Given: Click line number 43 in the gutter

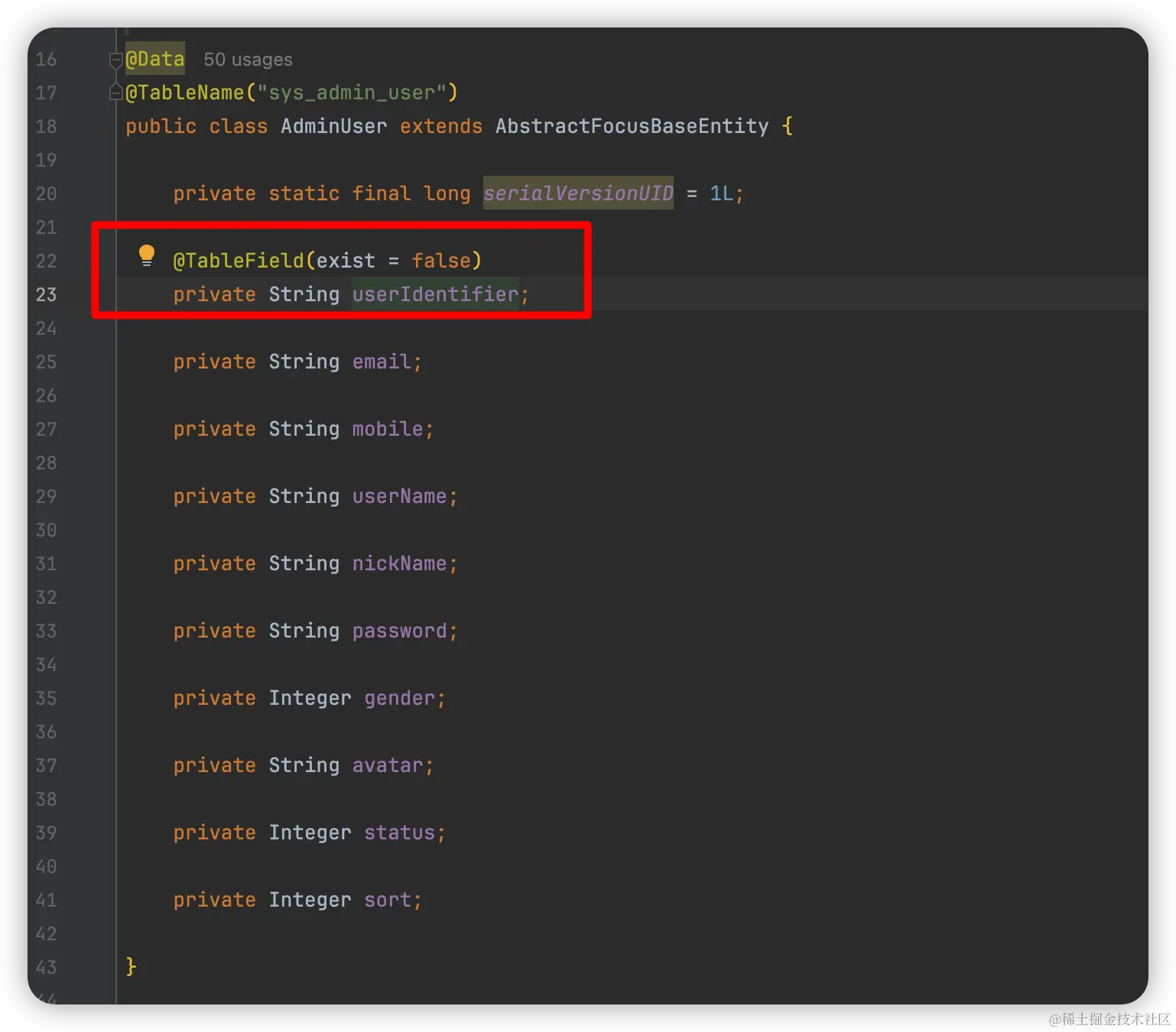Looking at the screenshot, I should click(x=46, y=967).
